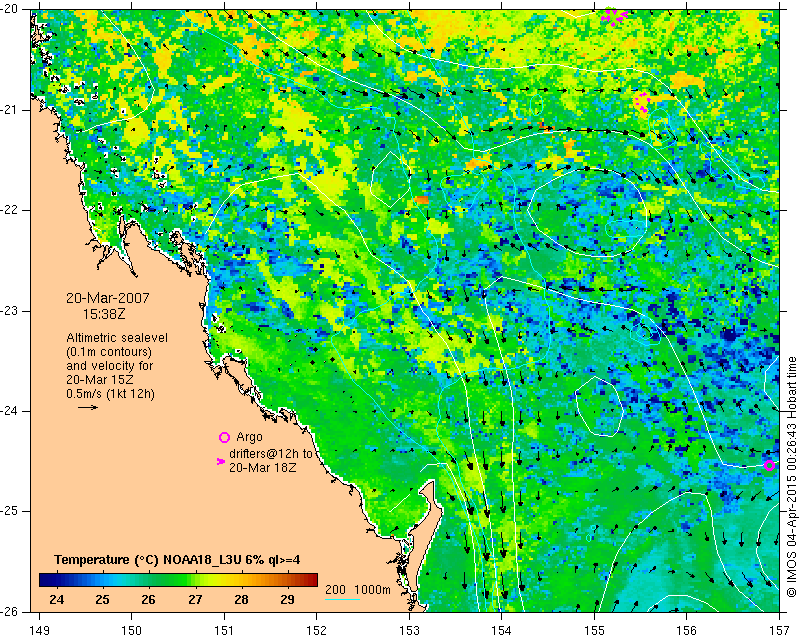
Task: Select the Argo float marker near 157°E
Action: 769,465
